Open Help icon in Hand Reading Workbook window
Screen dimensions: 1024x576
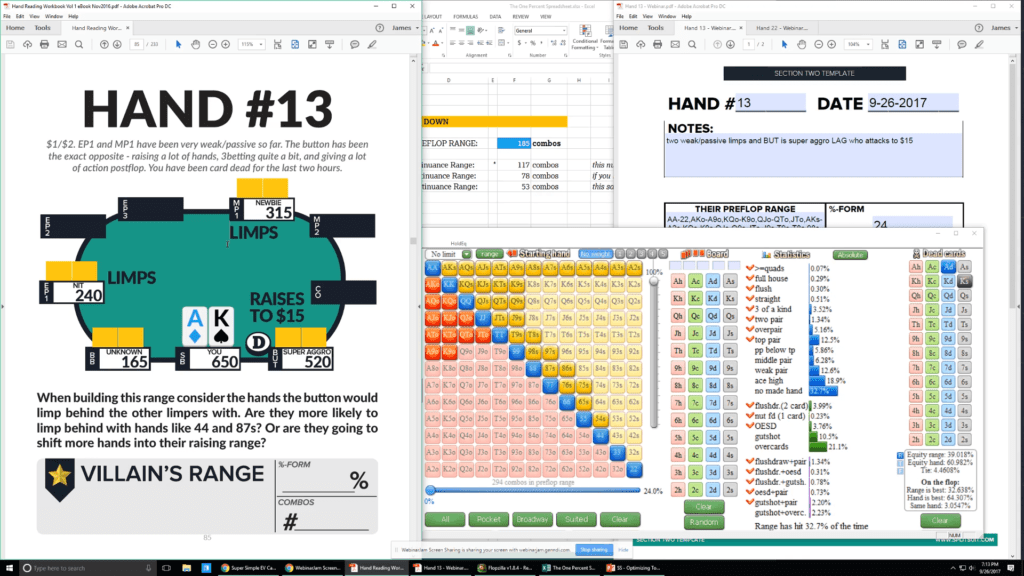[x=379, y=28]
